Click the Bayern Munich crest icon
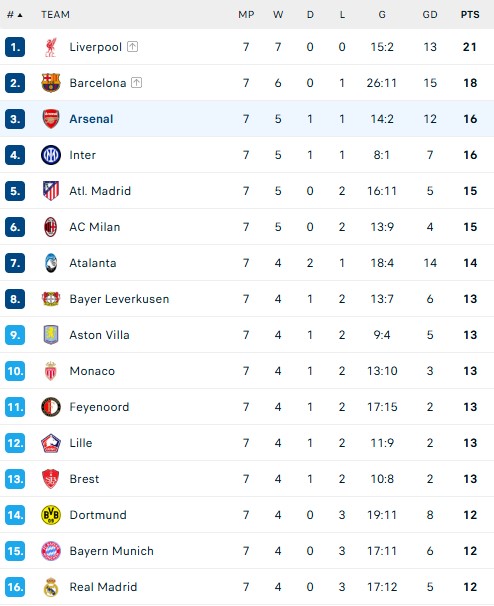Image resolution: width=494 pixels, height=606 pixels. point(51,551)
